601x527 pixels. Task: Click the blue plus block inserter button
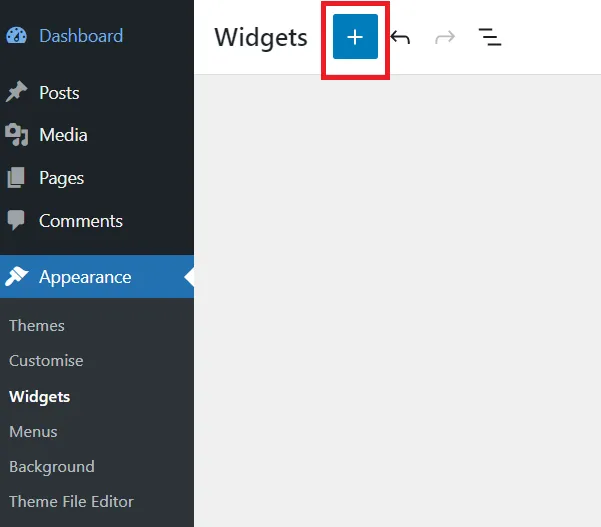[355, 37]
